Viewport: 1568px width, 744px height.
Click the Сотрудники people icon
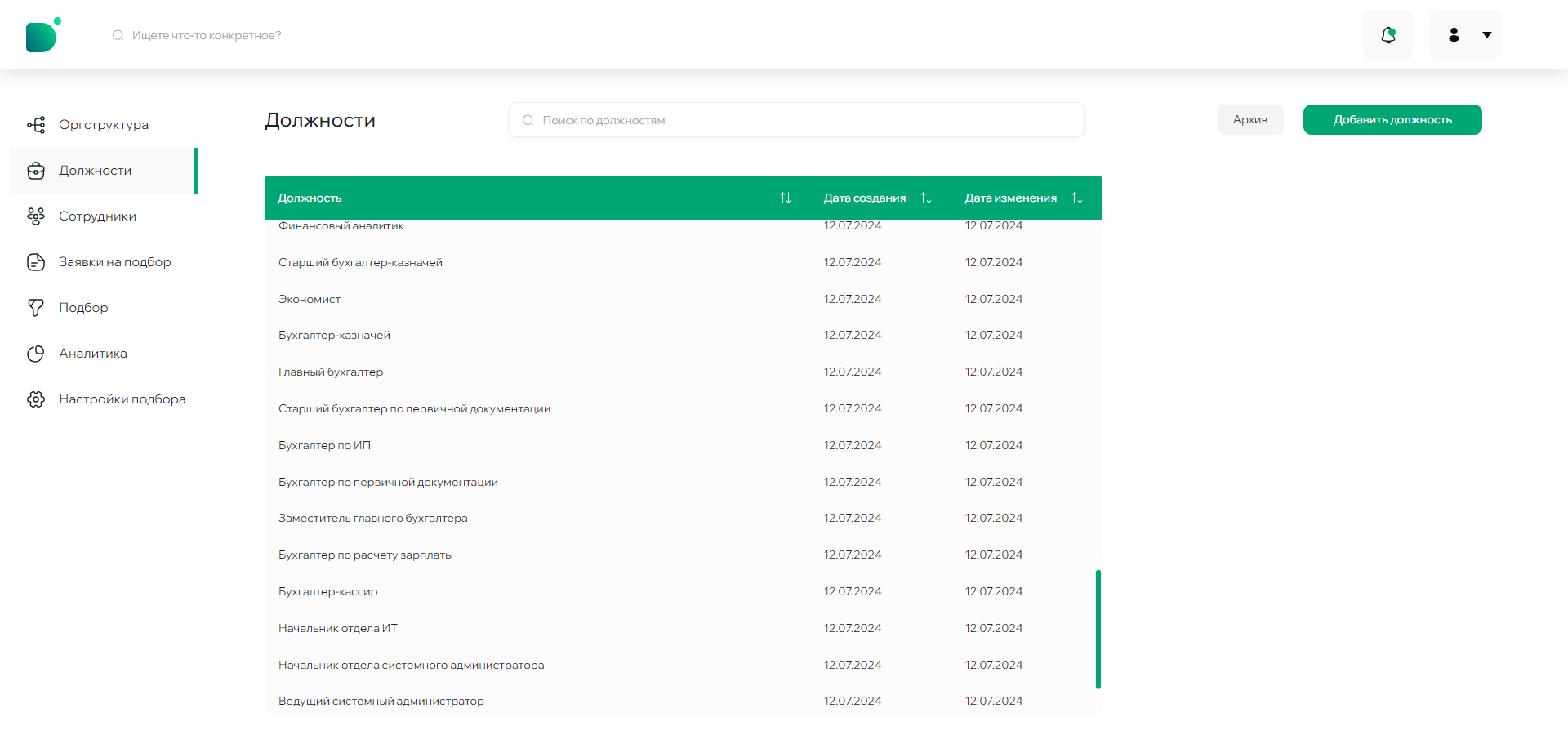click(x=36, y=216)
